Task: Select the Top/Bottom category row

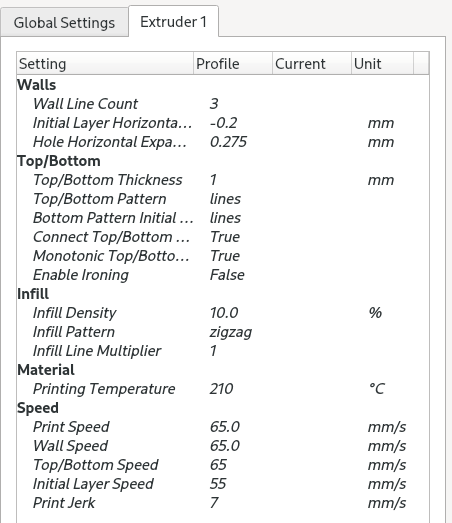Action: [223, 161]
